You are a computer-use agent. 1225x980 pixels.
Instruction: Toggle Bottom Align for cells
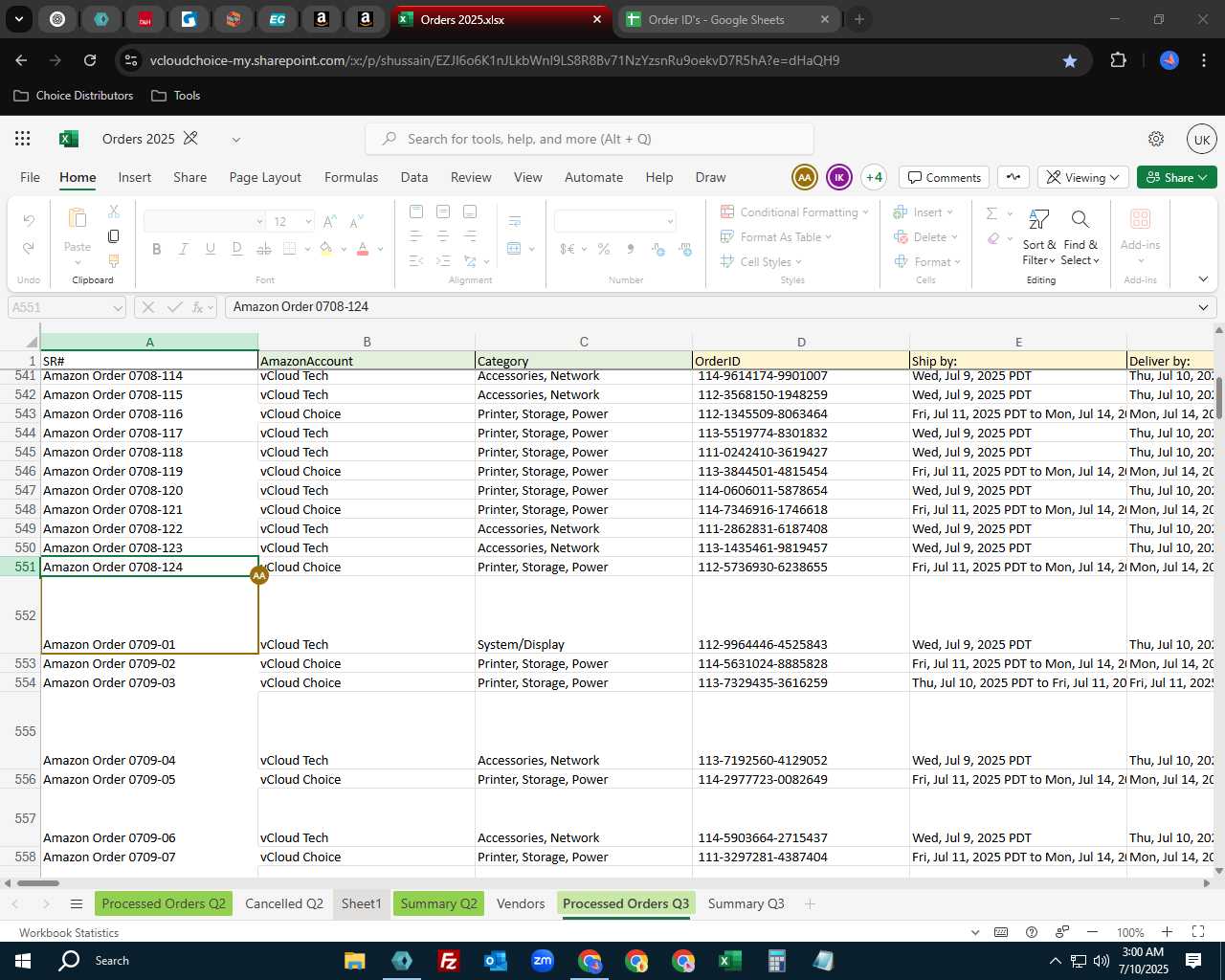(x=470, y=212)
